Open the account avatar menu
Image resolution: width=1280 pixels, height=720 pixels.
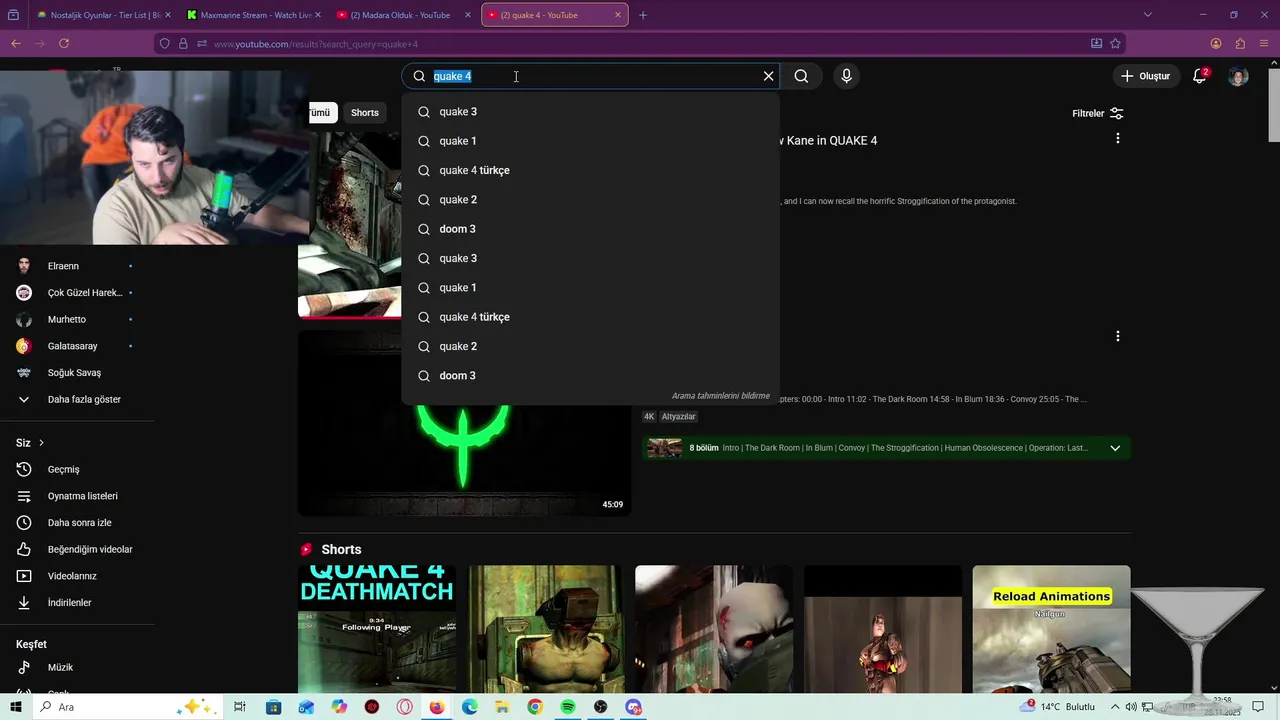1238,76
